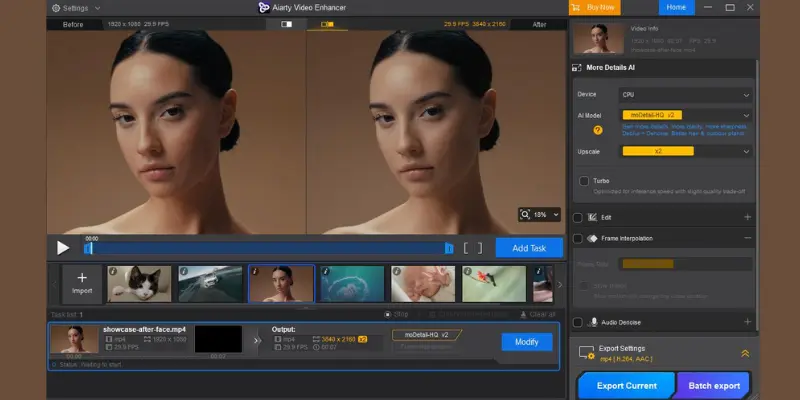Play the video preview

[x=63, y=248]
